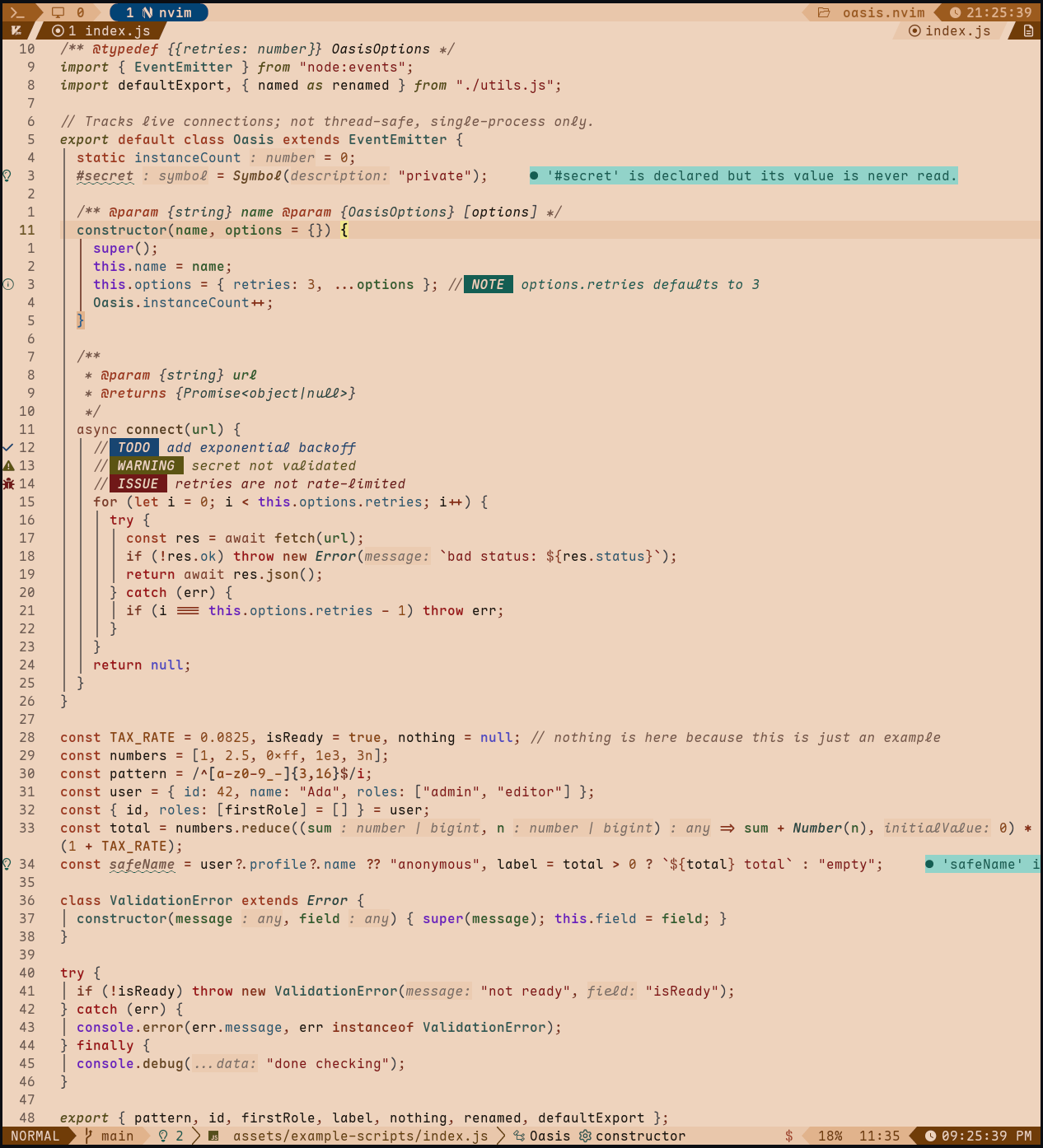Click the gear icon before constructor breadcrumb
The height and width of the screenshot is (1148, 1043).
point(585,1136)
